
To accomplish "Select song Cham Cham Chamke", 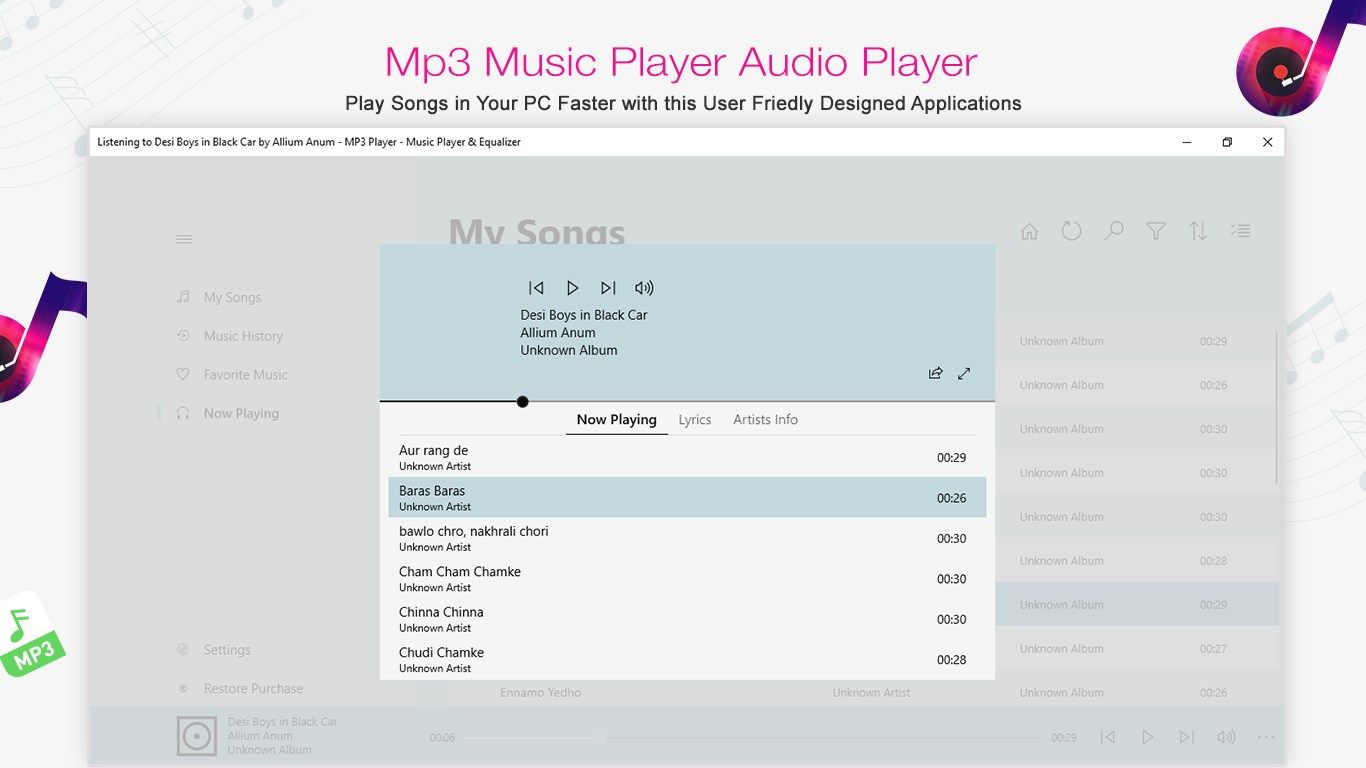I will click(687, 578).
